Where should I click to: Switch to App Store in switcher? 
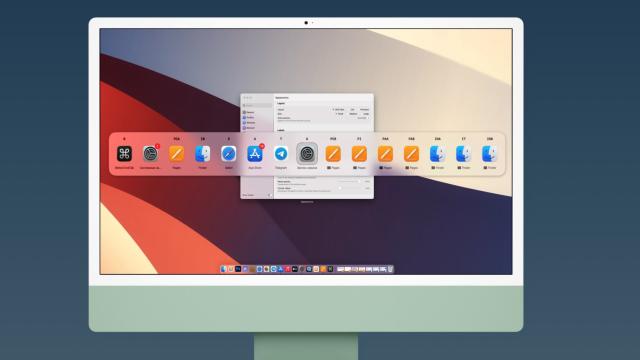pos(255,154)
